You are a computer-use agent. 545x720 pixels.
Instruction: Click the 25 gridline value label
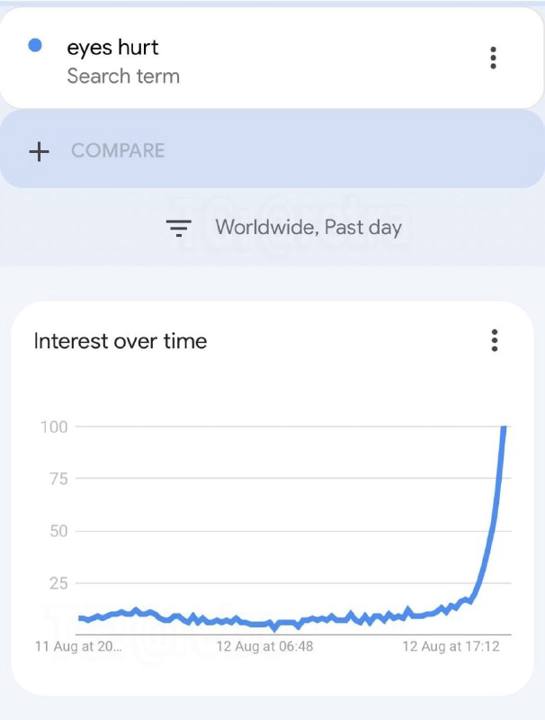click(x=59, y=584)
